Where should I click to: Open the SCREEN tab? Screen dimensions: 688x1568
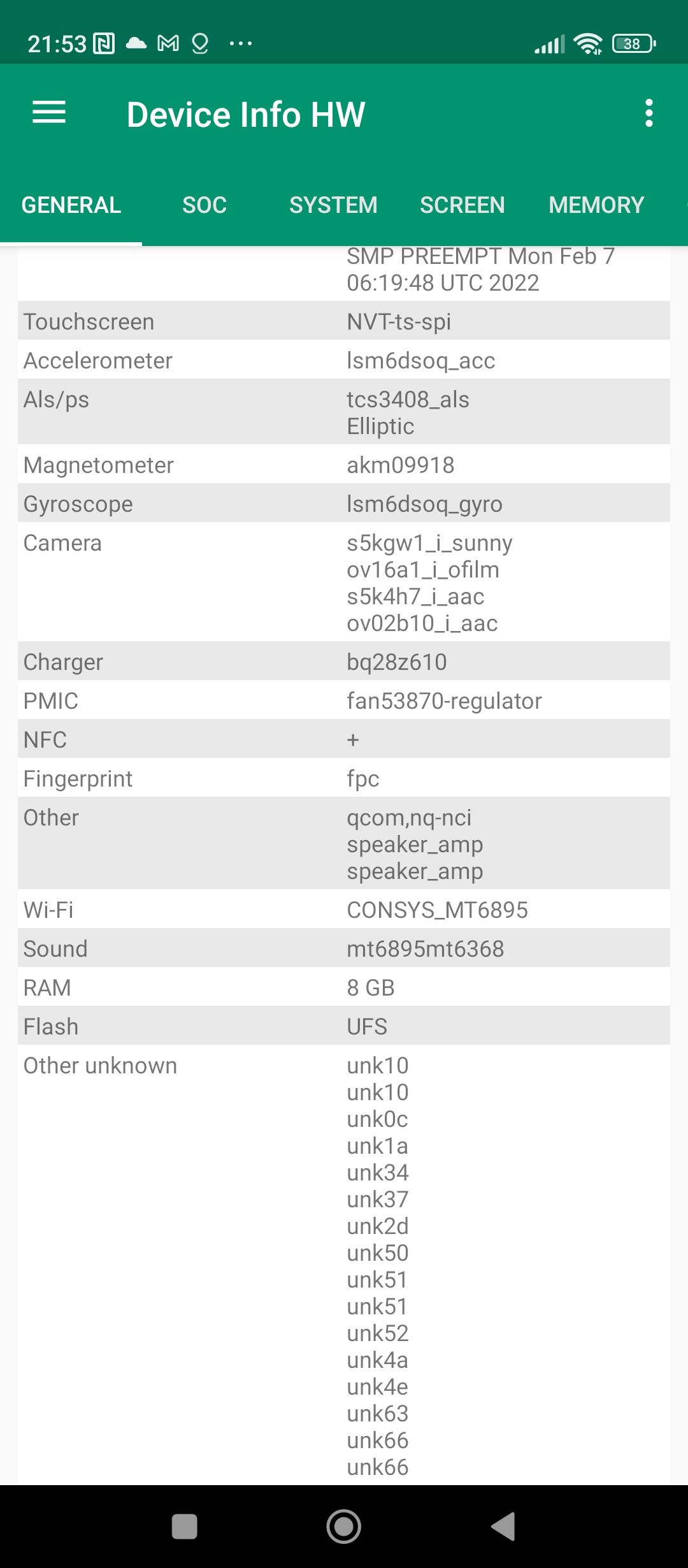[462, 205]
